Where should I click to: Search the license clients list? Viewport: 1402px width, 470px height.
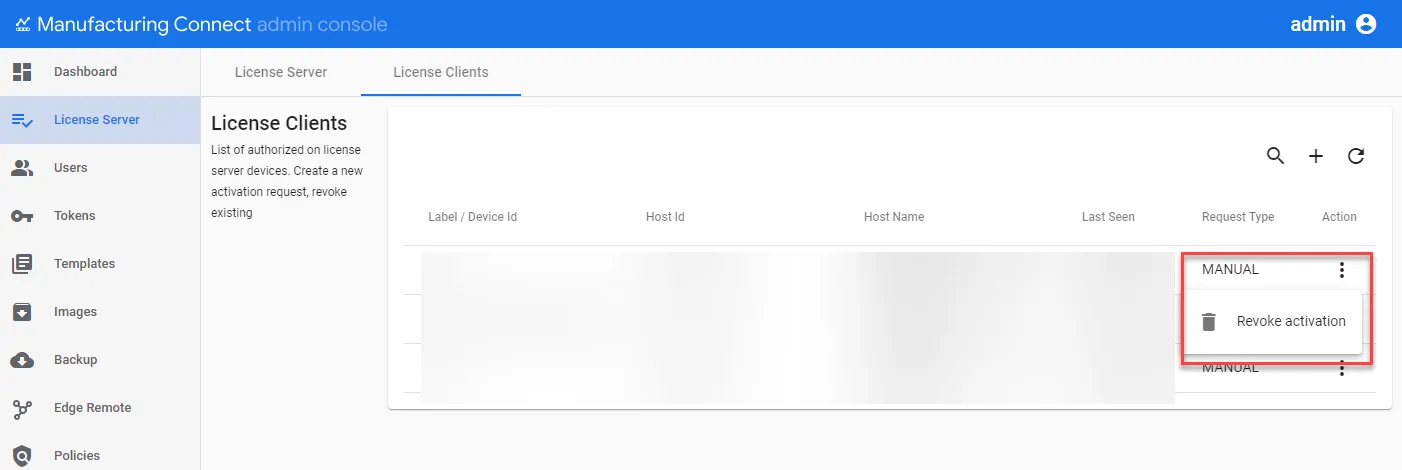[1275, 156]
